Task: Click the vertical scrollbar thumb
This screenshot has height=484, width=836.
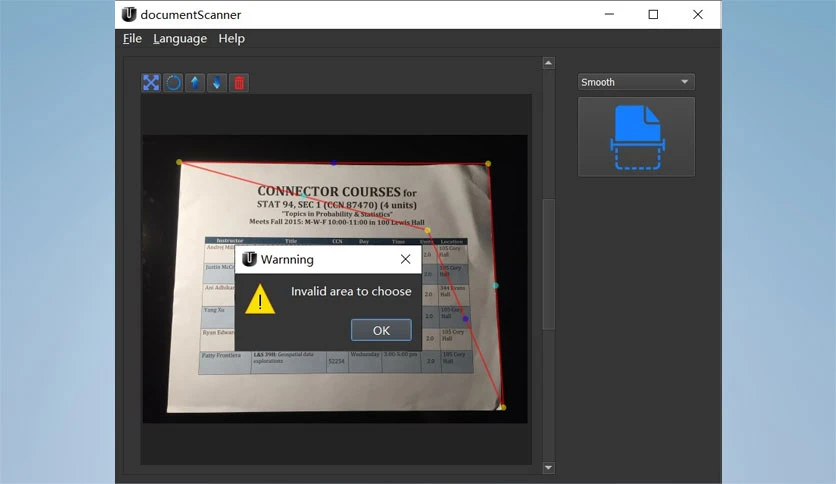Action: click(x=549, y=264)
